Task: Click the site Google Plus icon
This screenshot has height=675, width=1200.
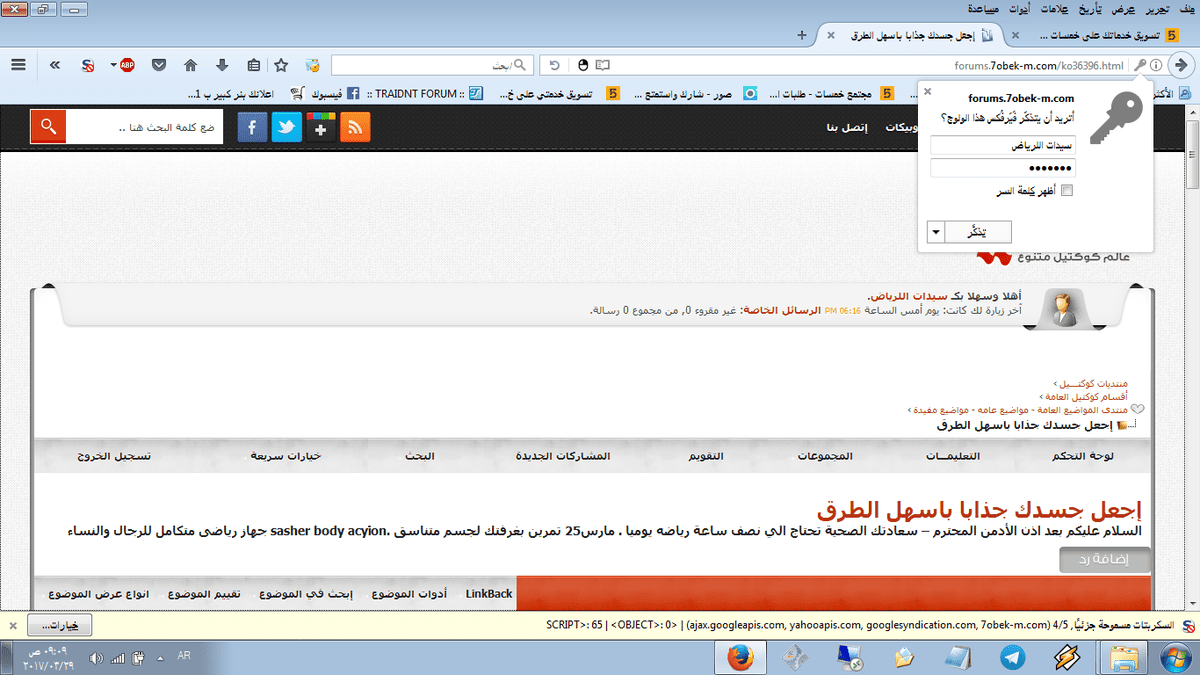Action: (x=321, y=128)
